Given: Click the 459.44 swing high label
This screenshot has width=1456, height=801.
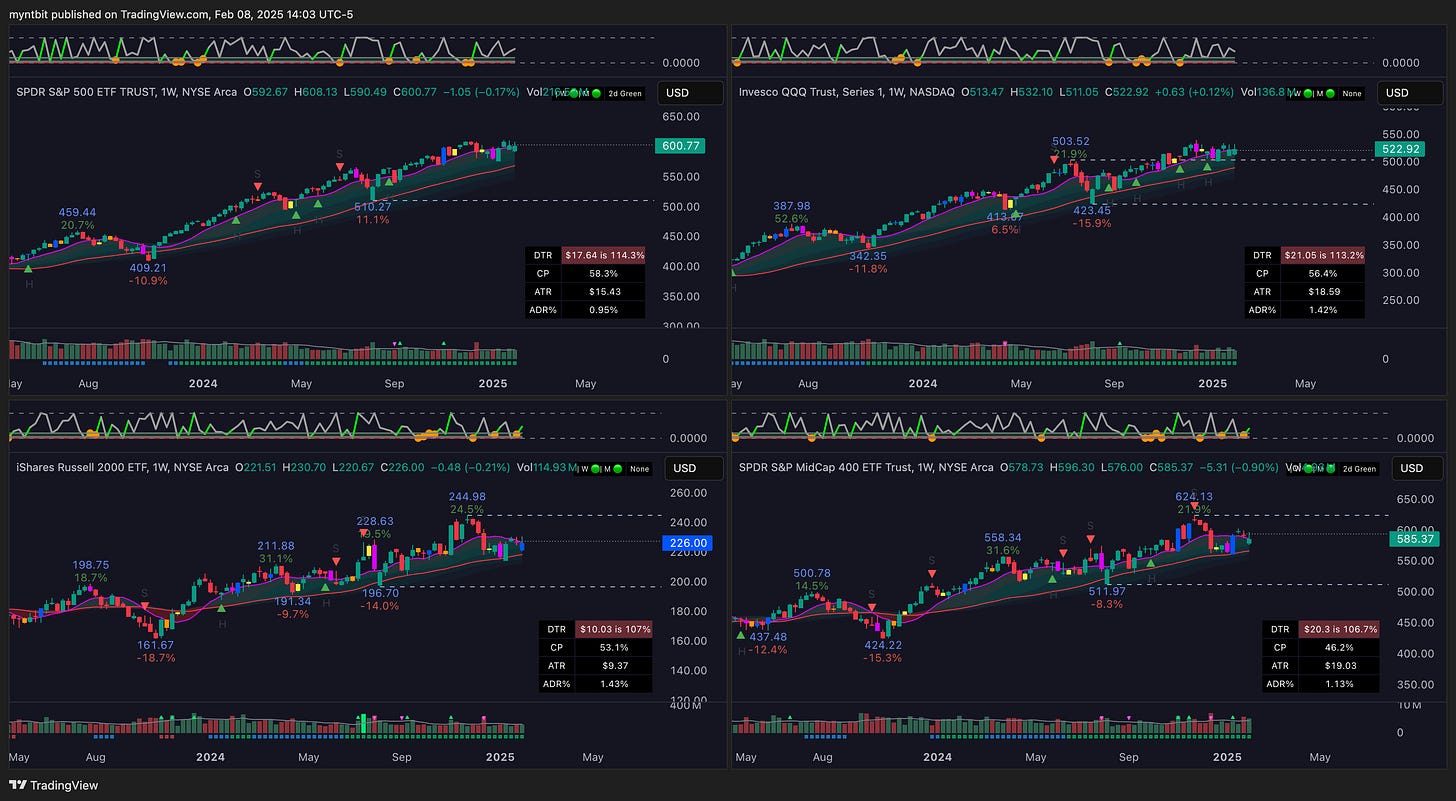Looking at the screenshot, I should click(x=77, y=212).
